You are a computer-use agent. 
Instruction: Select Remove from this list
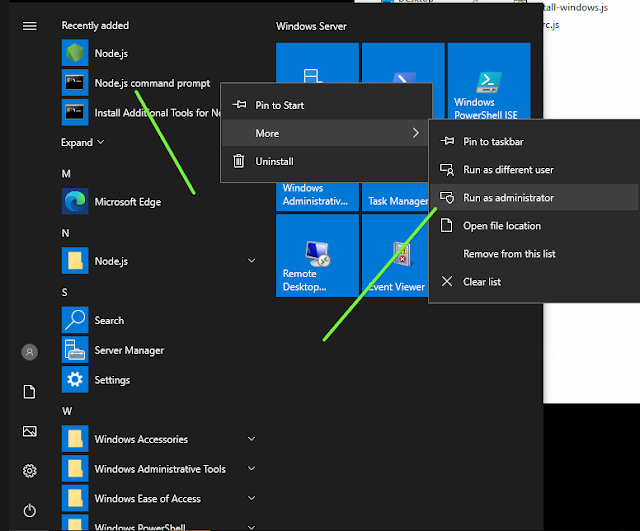(x=535, y=254)
